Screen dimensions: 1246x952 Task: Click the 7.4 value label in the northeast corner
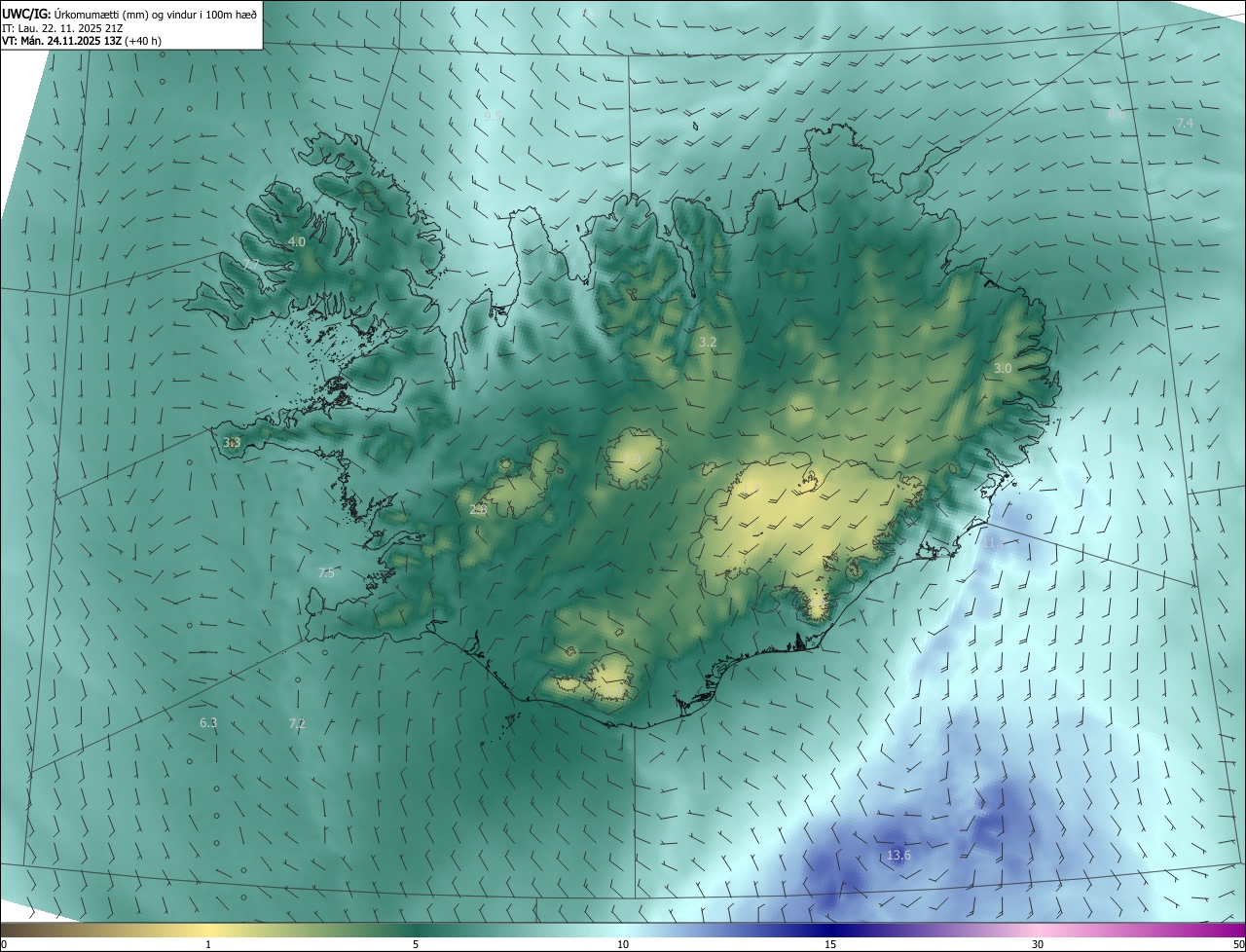[x=1185, y=123]
